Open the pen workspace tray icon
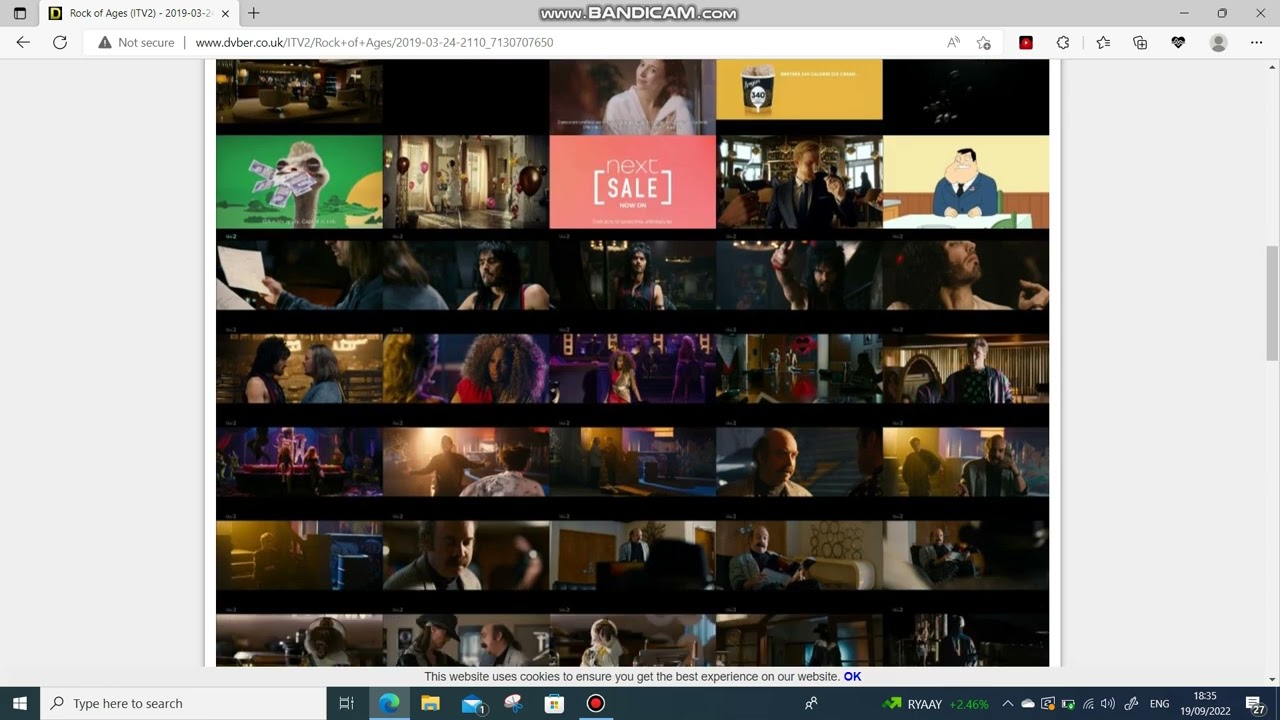 1132,704
